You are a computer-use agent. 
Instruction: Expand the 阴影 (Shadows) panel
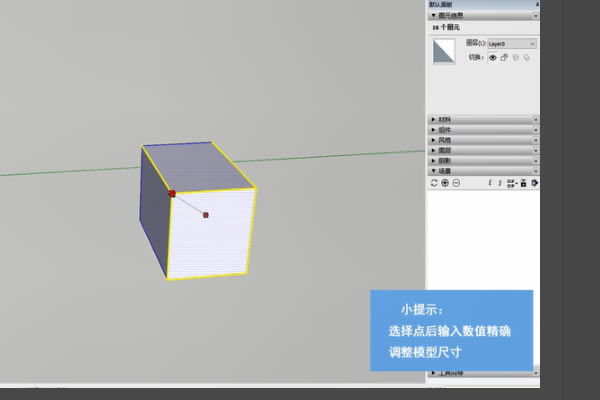(x=434, y=161)
